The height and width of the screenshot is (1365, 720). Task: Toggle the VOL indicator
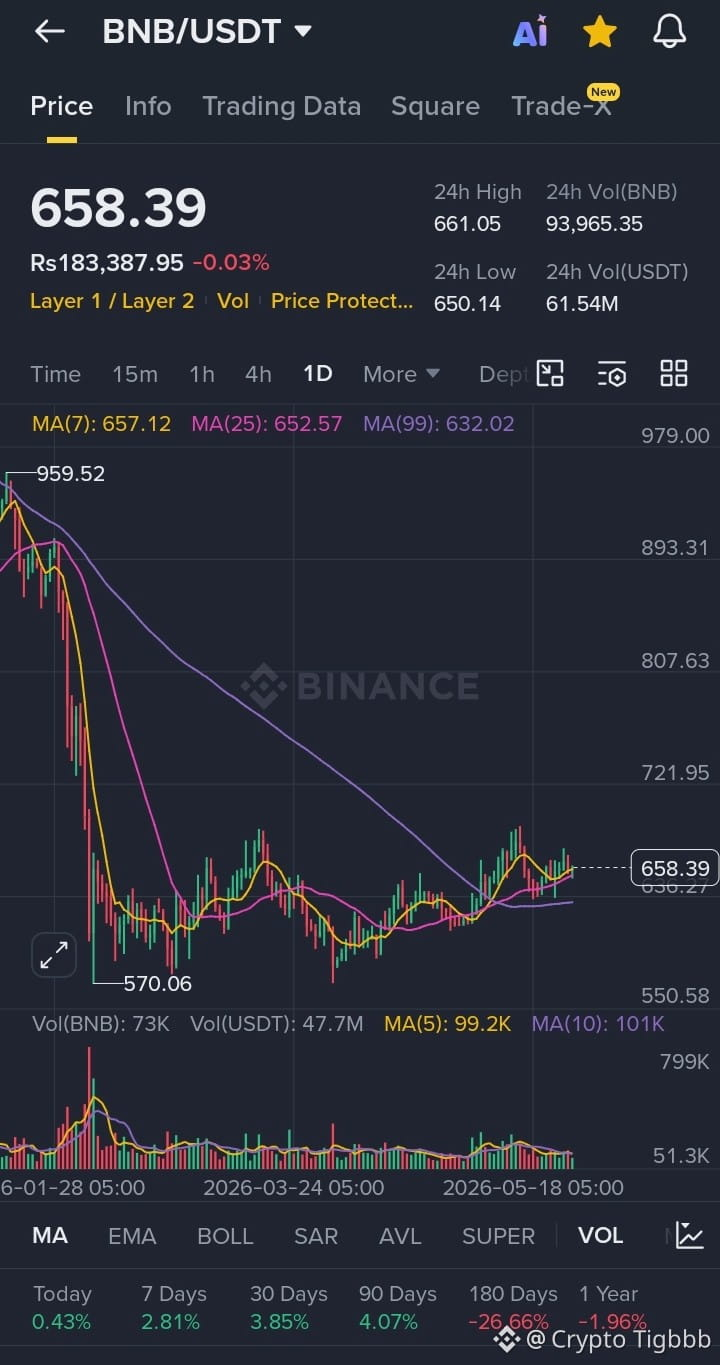coord(600,1235)
